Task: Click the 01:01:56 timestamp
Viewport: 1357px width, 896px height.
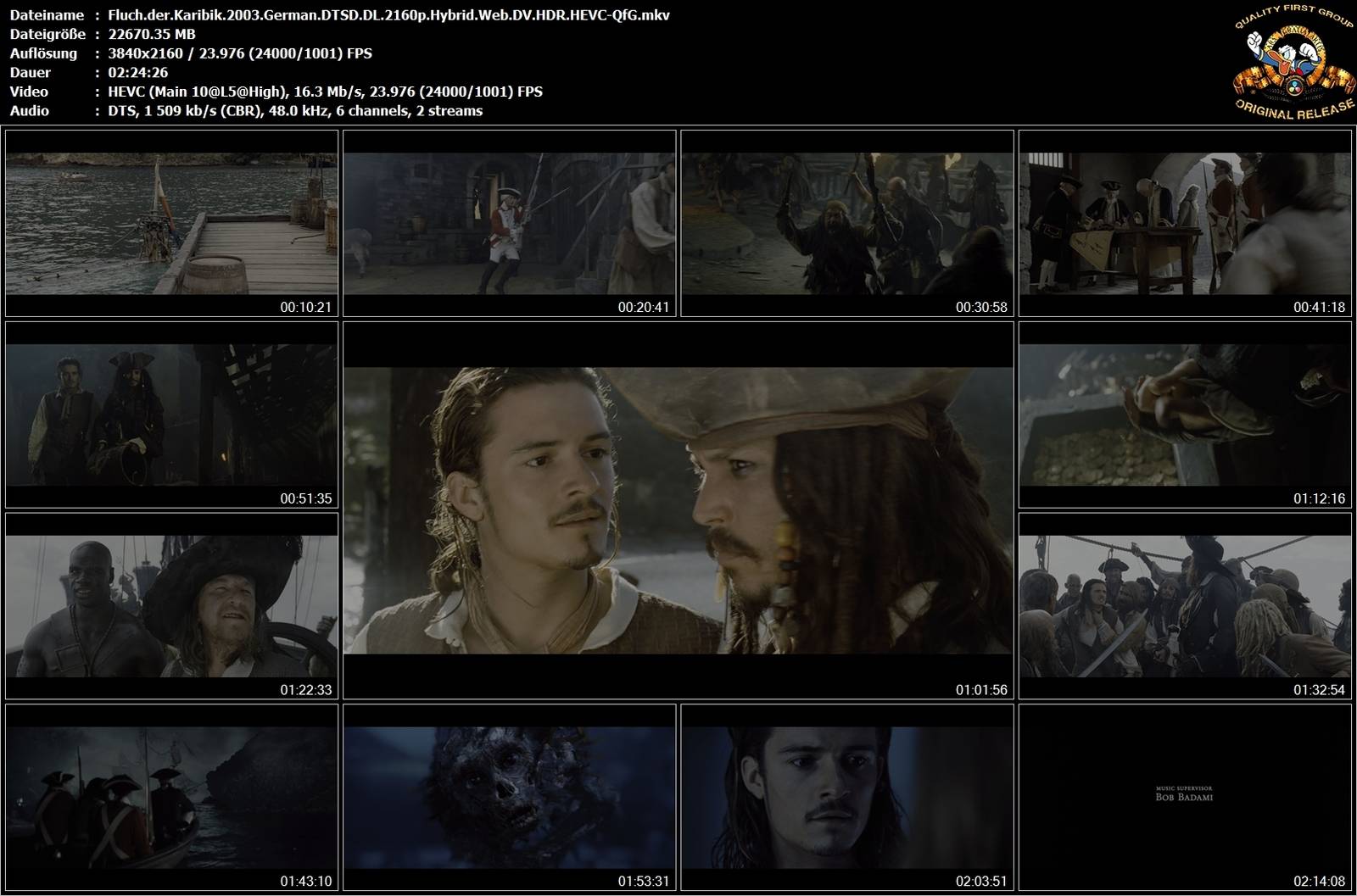Action: pyautogui.click(x=981, y=690)
